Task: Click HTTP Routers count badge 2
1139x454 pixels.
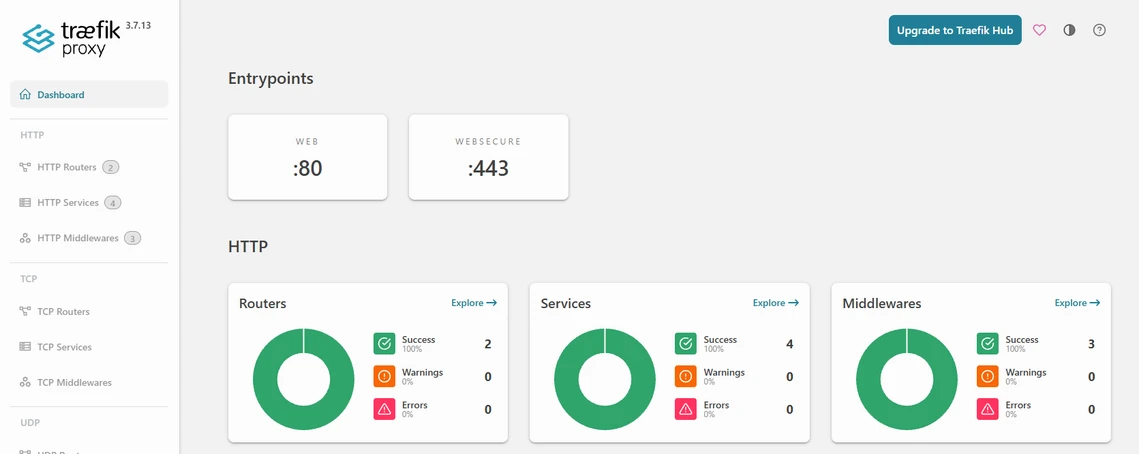Action: point(110,168)
